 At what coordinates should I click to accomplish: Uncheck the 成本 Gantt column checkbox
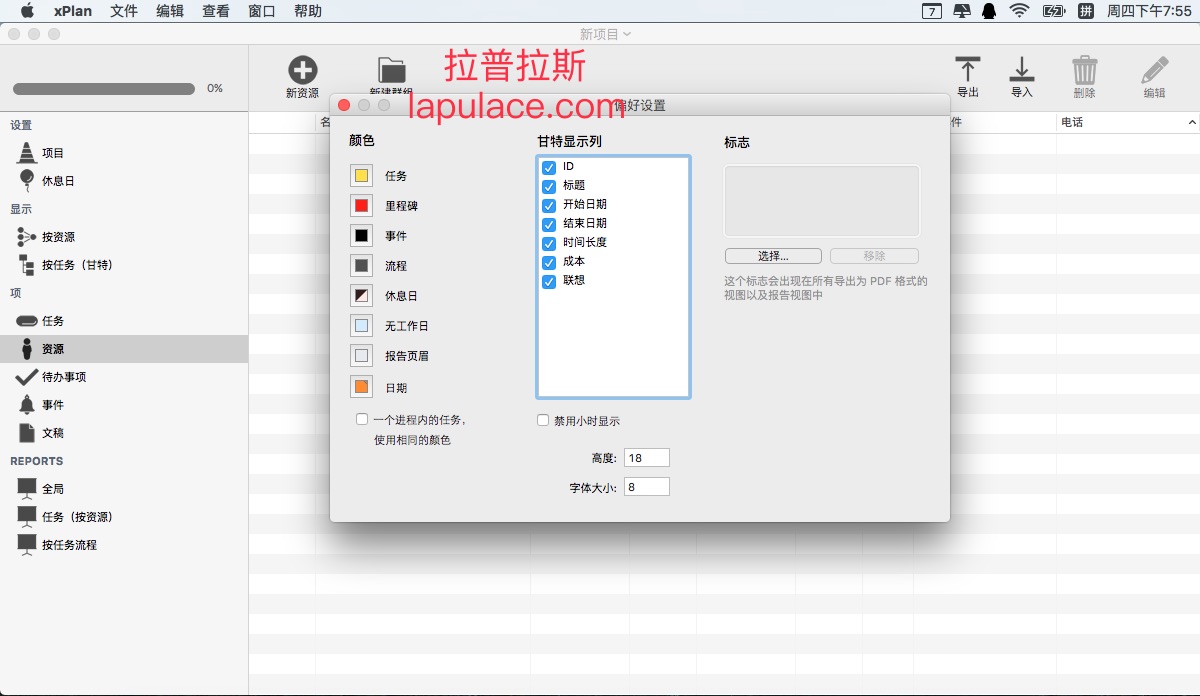[x=548, y=262]
